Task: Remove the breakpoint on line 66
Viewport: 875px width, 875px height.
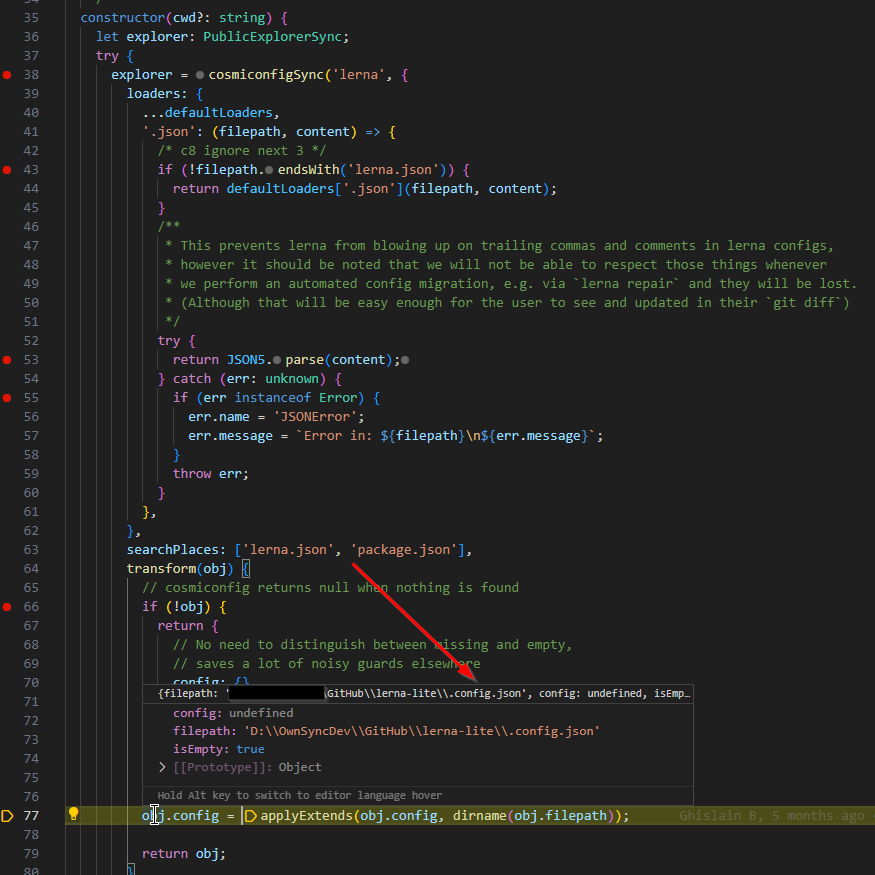Action: click(6, 606)
